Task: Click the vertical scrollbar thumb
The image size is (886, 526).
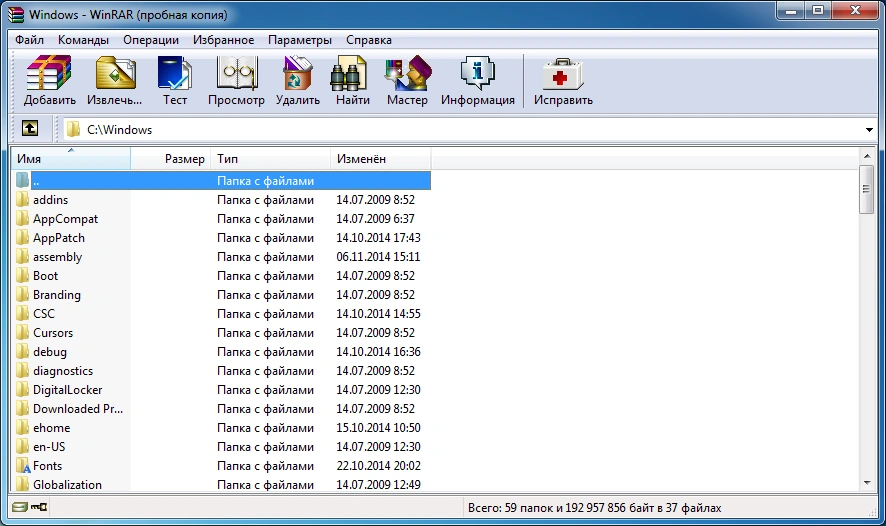Action: click(866, 189)
